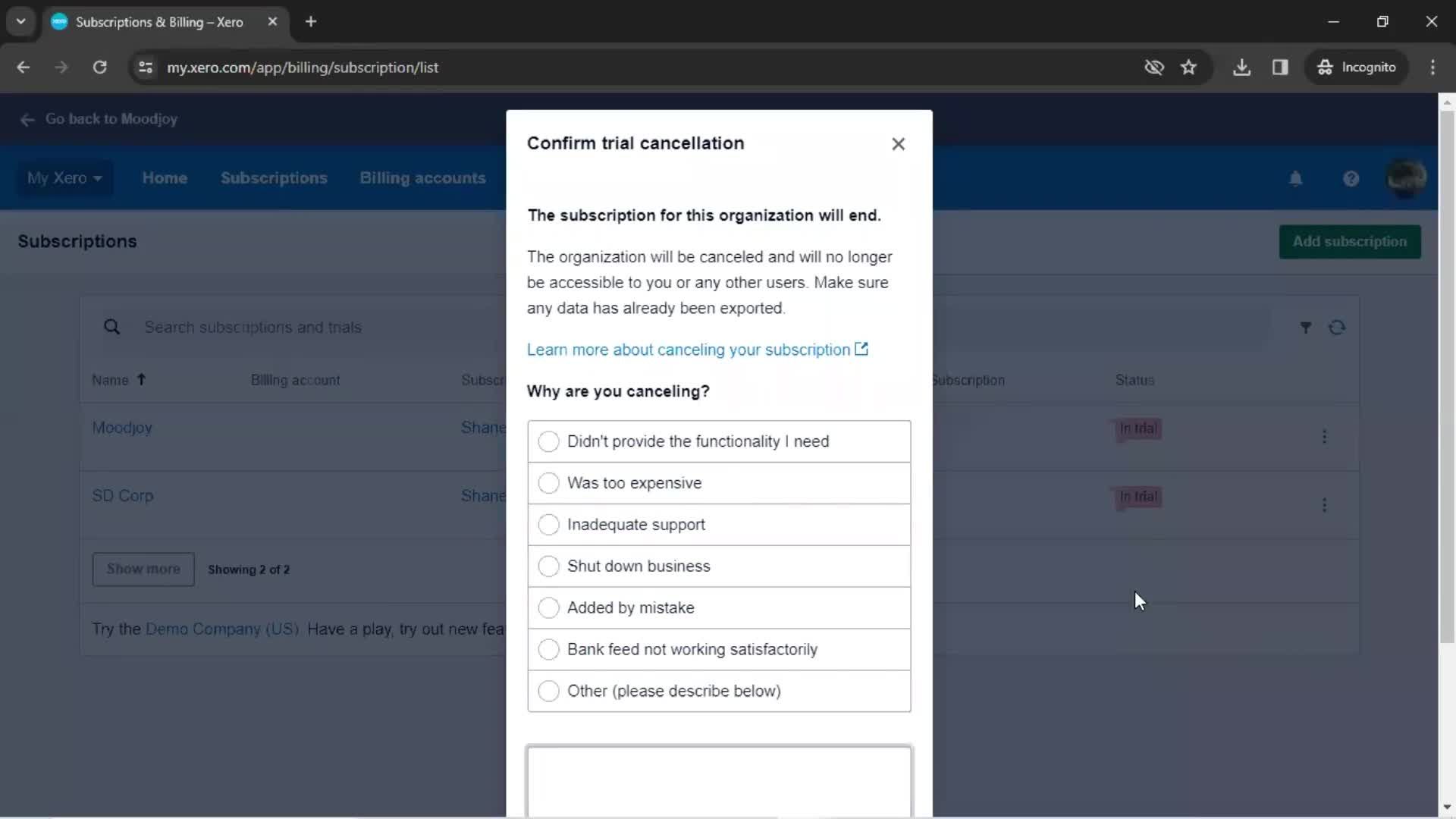Open the Billing accounts navigation item
This screenshot has width=1456, height=819.
tap(422, 178)
